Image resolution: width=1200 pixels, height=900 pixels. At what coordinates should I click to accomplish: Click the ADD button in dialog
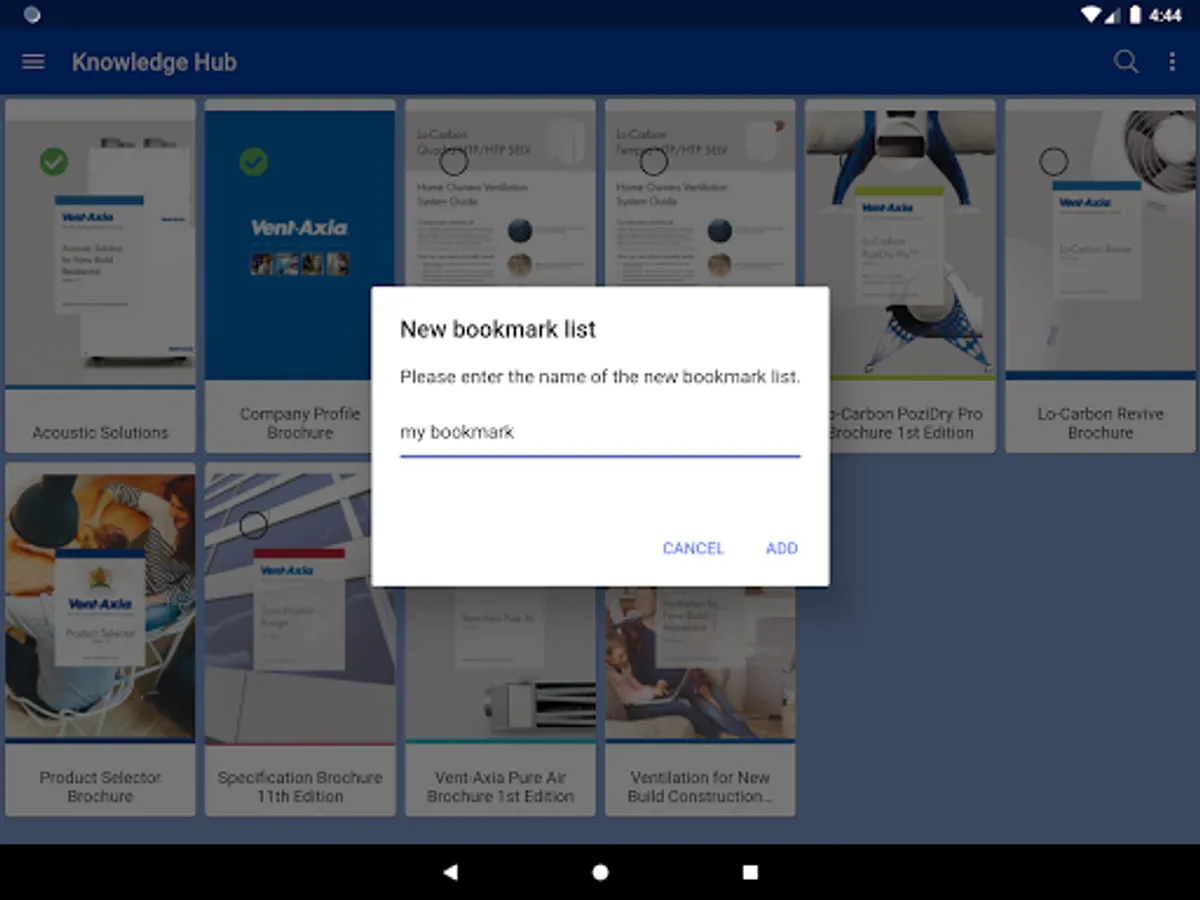coord(782,548)
